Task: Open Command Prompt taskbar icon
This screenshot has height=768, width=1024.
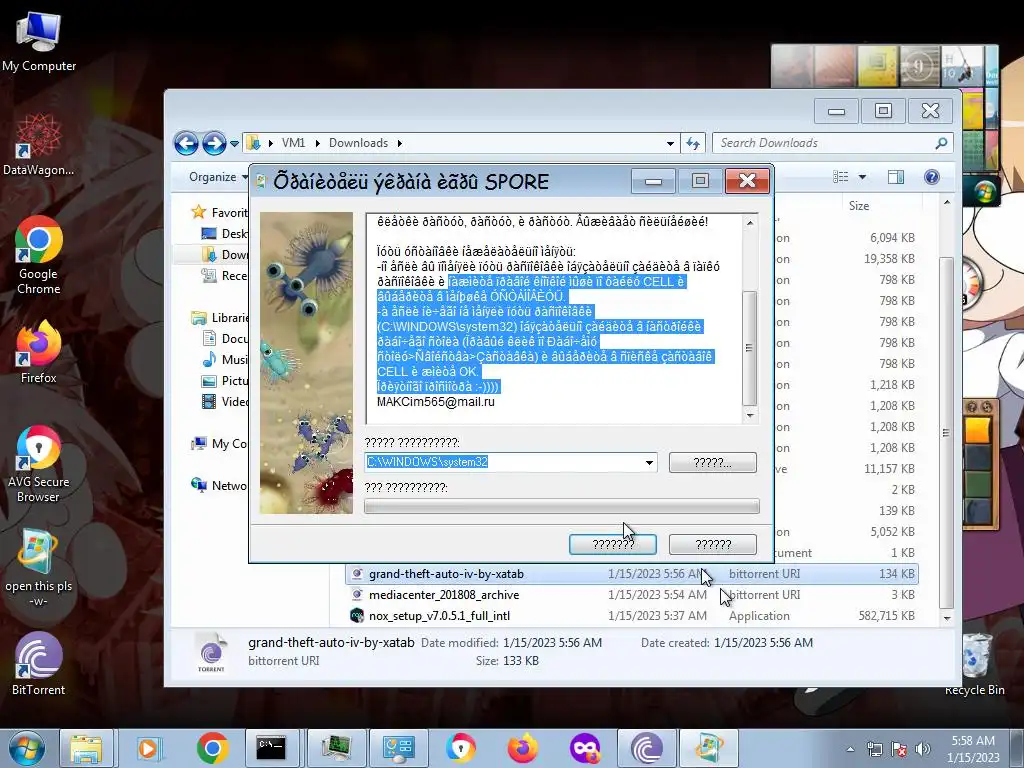Action: (x=270, y=748)
